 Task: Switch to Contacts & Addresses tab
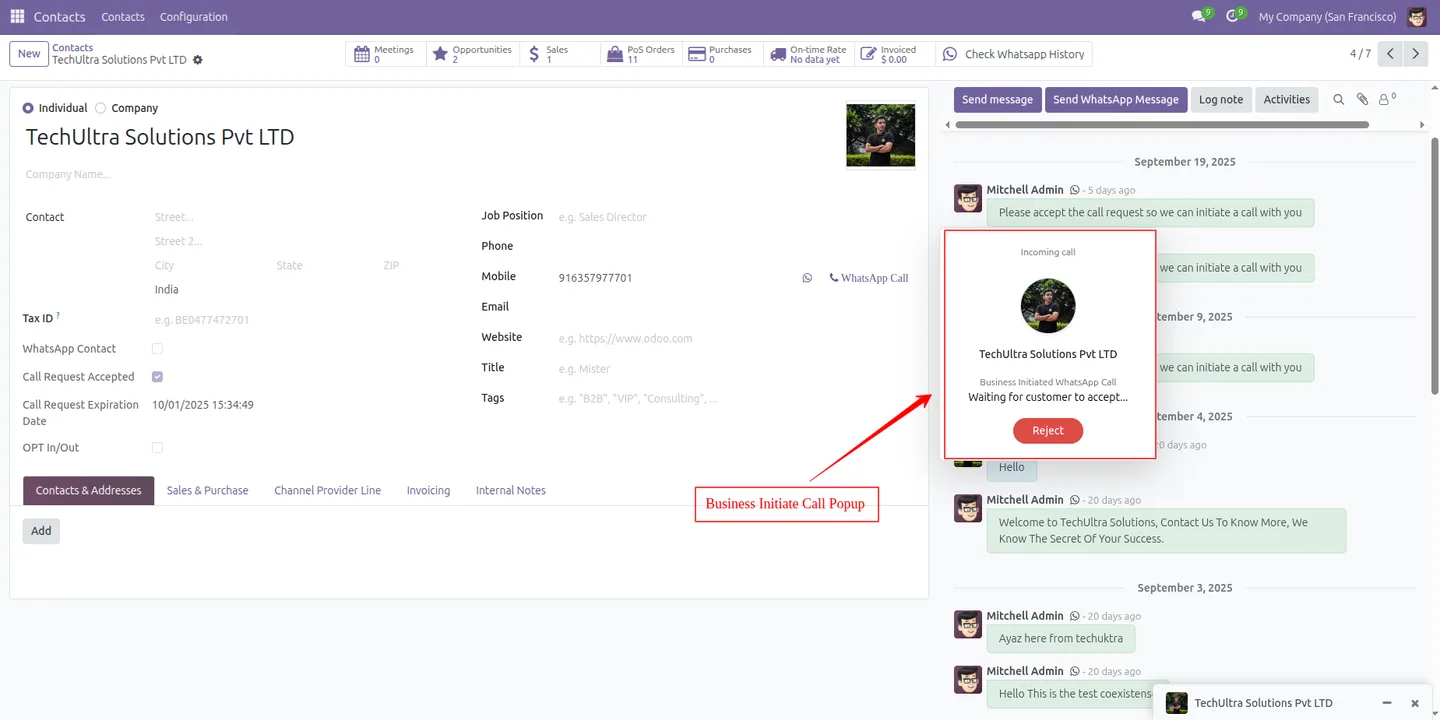click(89, 490)
